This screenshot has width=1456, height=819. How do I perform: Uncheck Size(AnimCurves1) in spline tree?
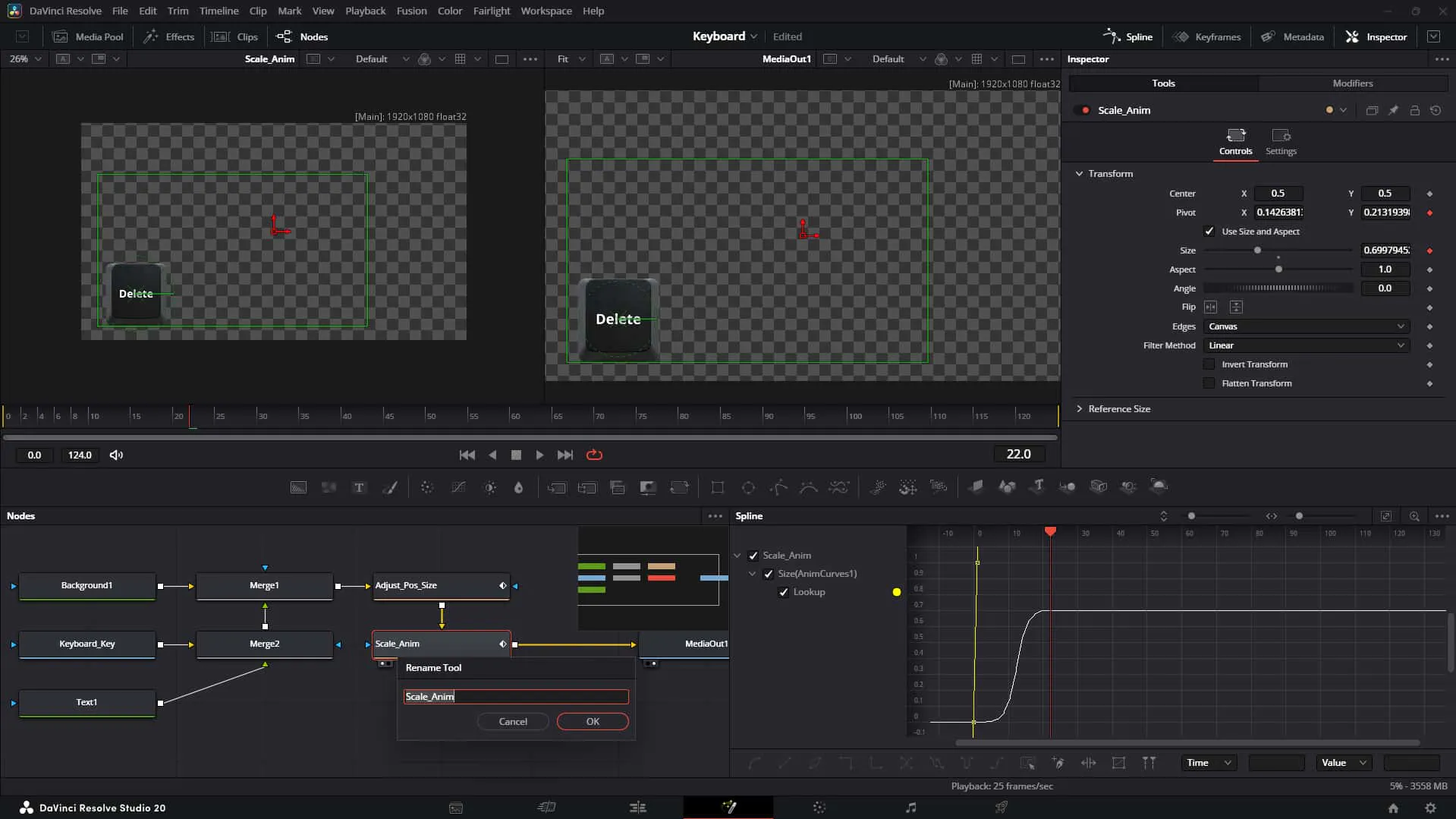[769, 574]
